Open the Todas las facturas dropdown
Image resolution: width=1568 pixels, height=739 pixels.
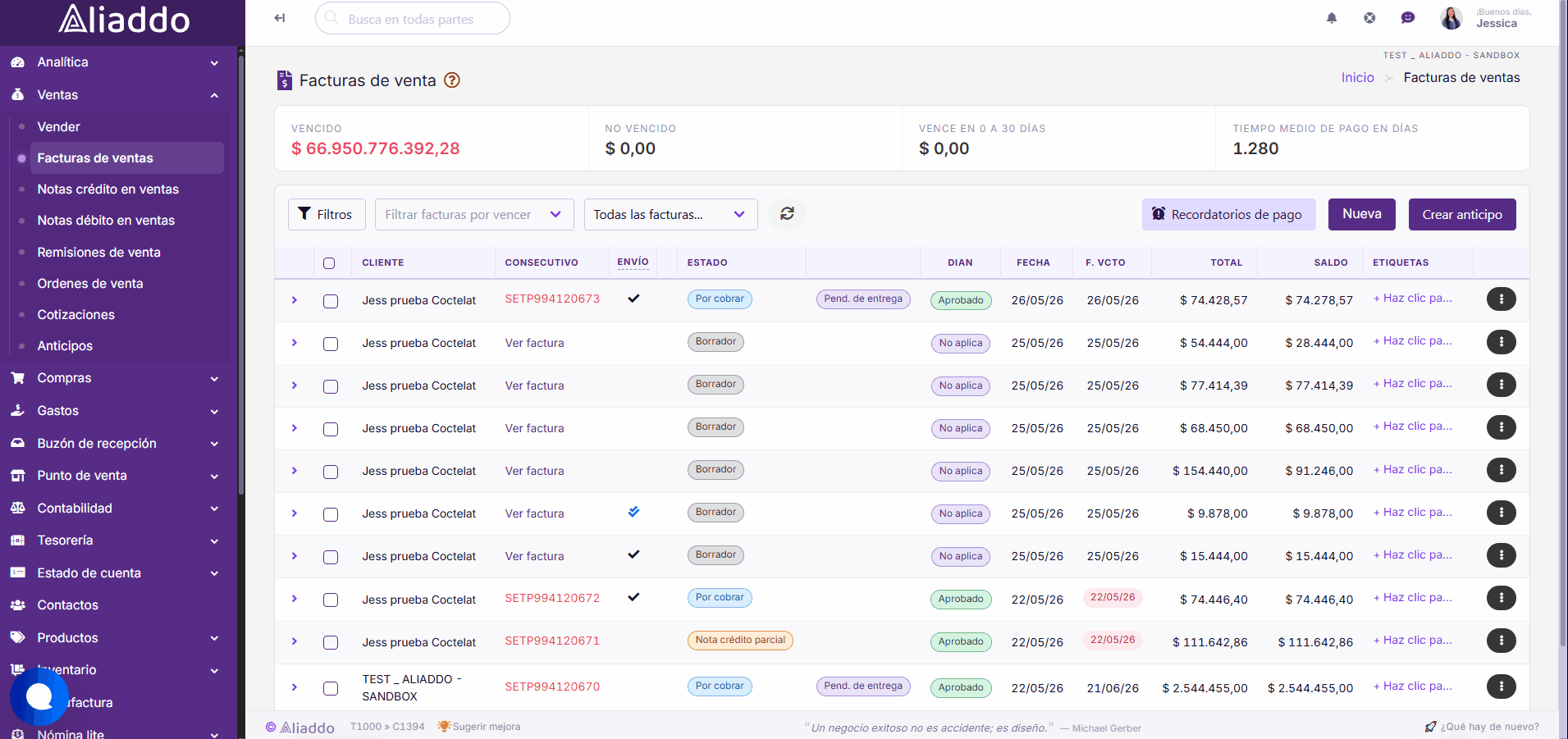click(670, 215)
